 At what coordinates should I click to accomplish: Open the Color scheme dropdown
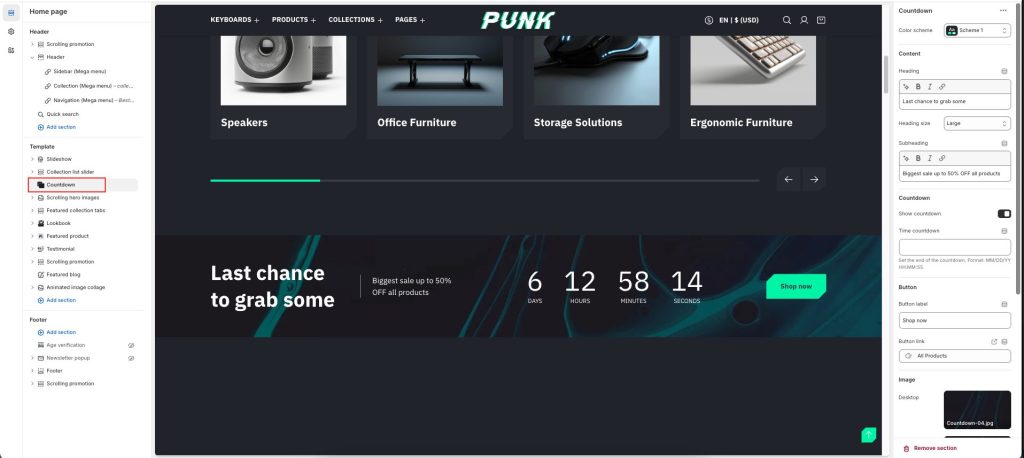click(x=977, y=30)
